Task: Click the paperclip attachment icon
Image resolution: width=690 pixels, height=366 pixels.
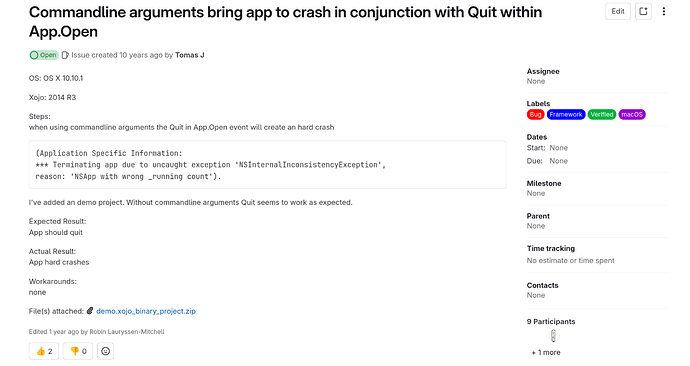Action: (90, 311)
